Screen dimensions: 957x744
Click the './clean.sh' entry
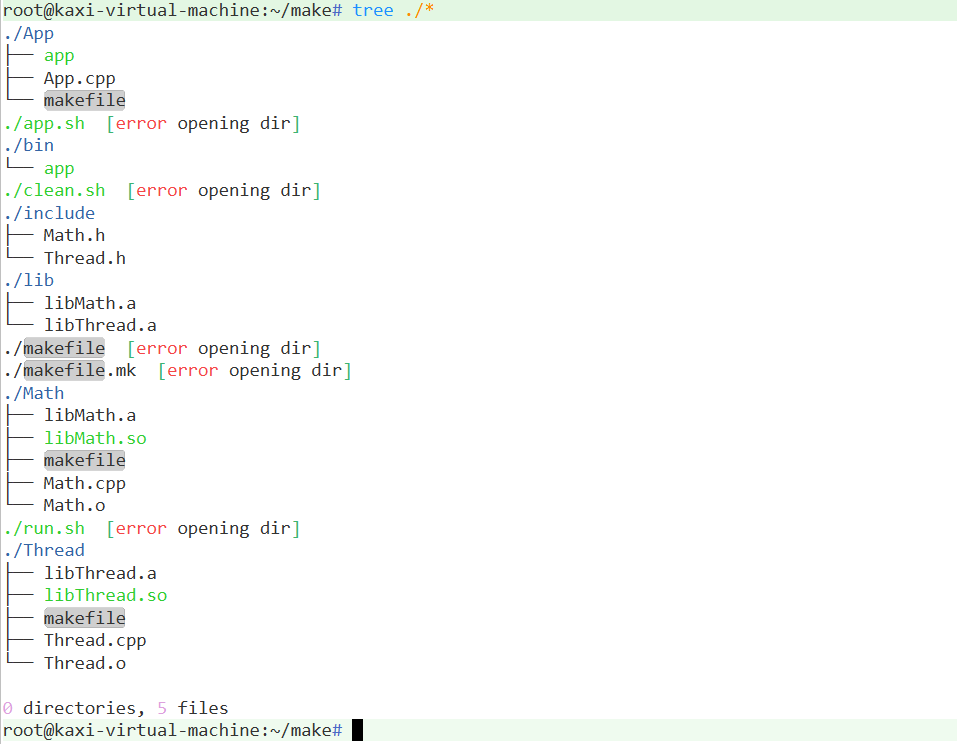click(x=54, y=190)
